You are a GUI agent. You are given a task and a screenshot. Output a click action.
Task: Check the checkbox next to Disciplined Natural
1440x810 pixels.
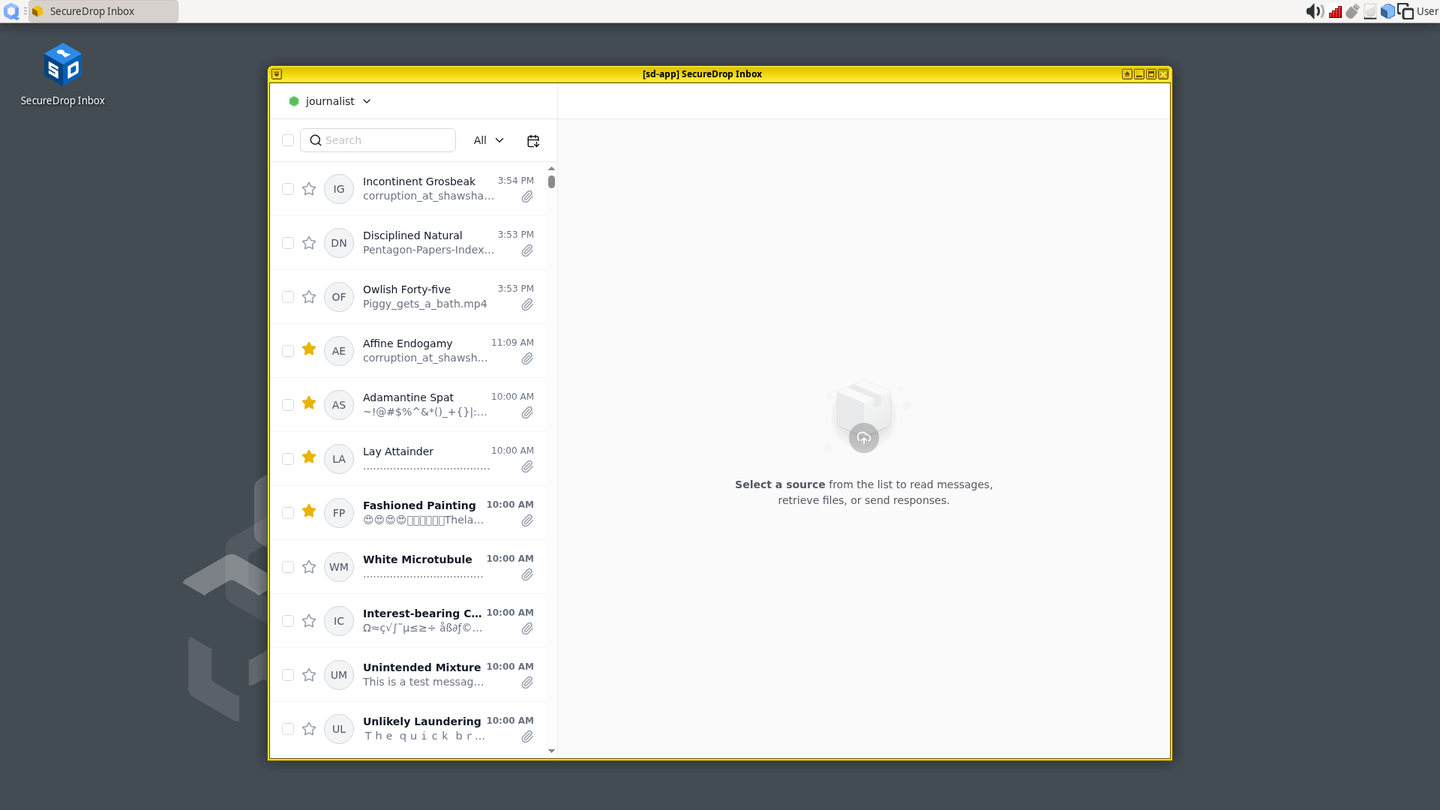[x=288, y=242]
